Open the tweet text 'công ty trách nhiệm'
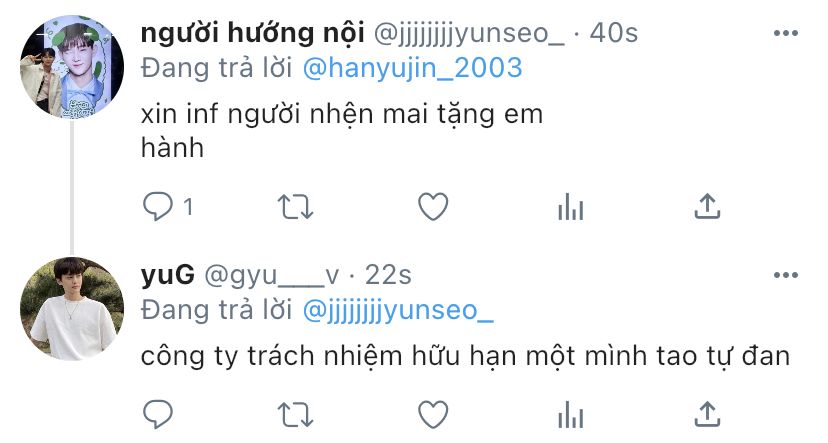This screenshot has width=828, height=443. click(x=465, y=356)
